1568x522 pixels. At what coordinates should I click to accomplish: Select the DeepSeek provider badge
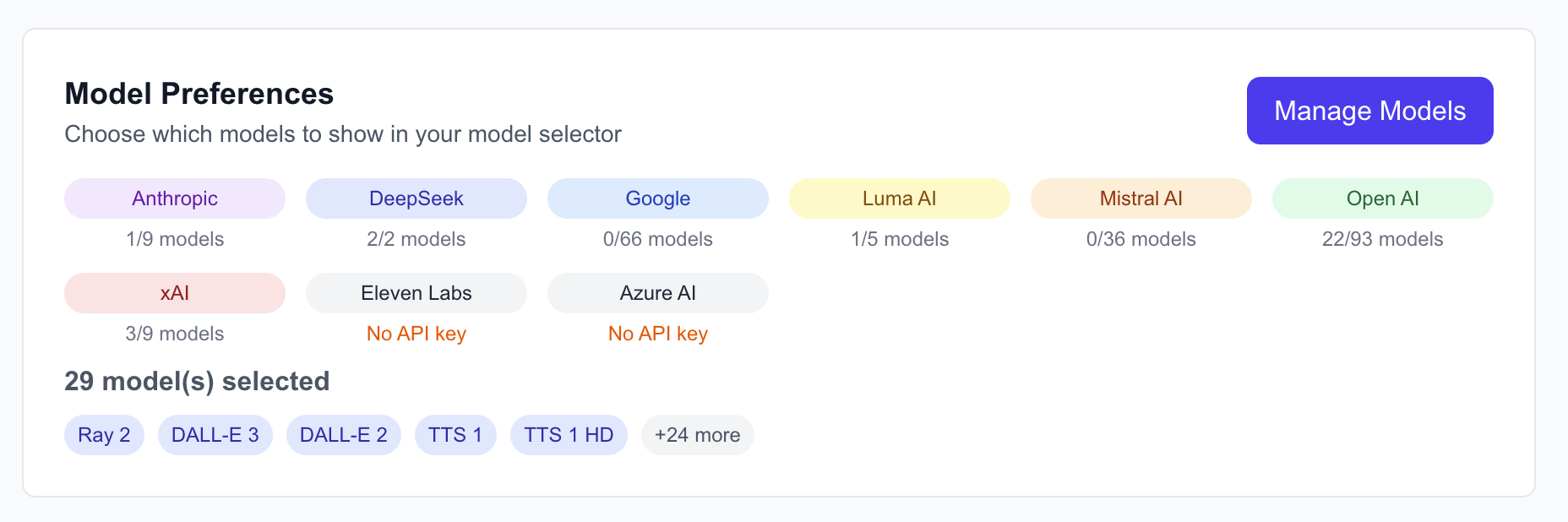tap(416, 198)
